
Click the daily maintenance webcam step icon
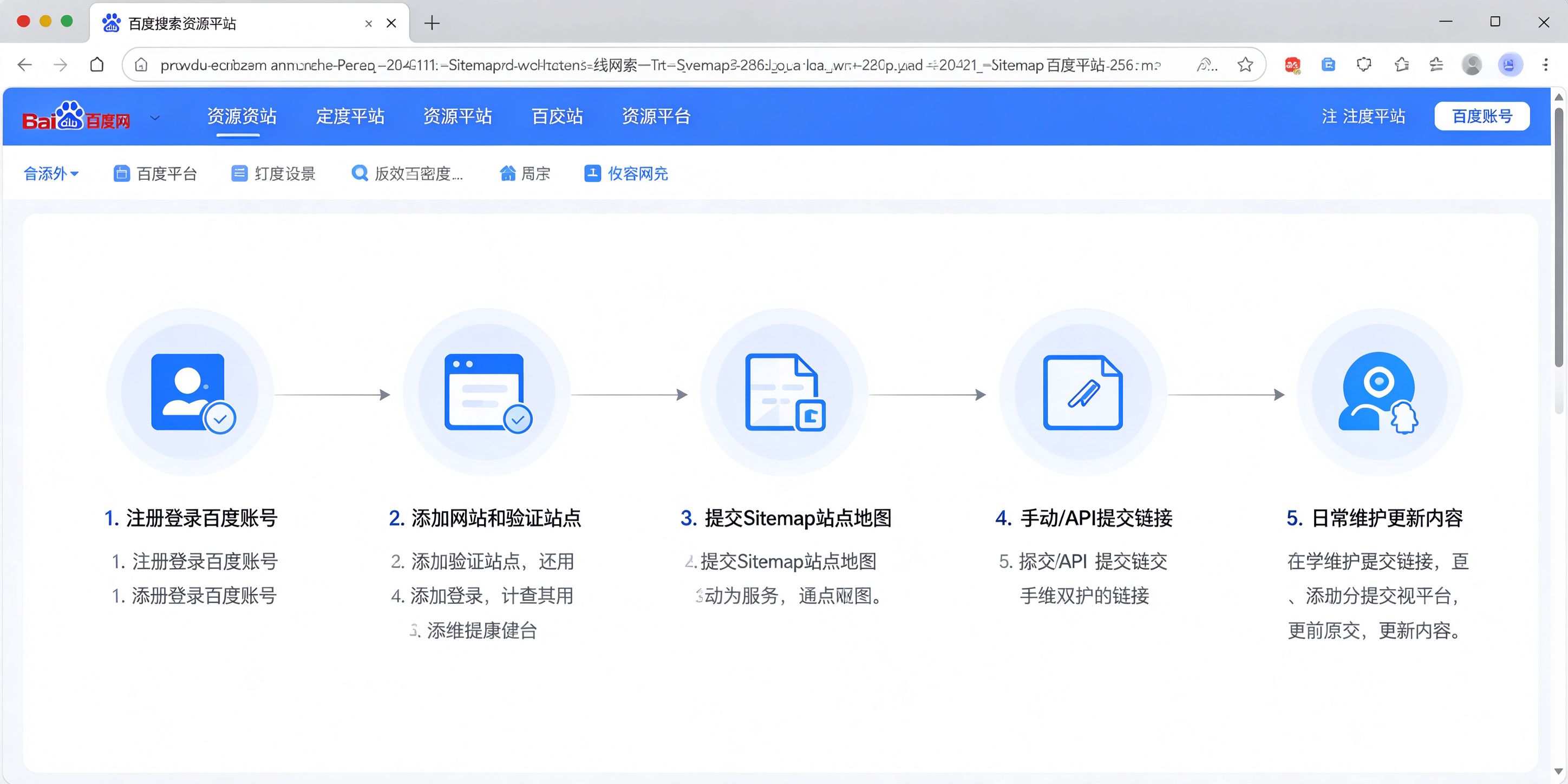(x=1378, y=393)
